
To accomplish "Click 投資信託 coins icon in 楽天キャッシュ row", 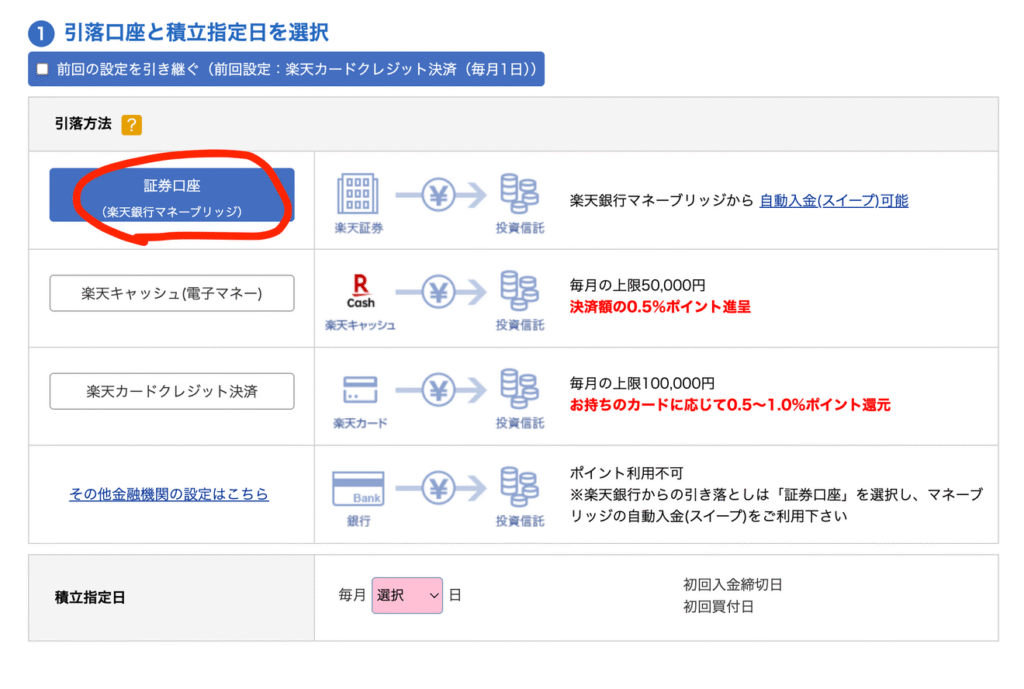I will click(519, 291).
